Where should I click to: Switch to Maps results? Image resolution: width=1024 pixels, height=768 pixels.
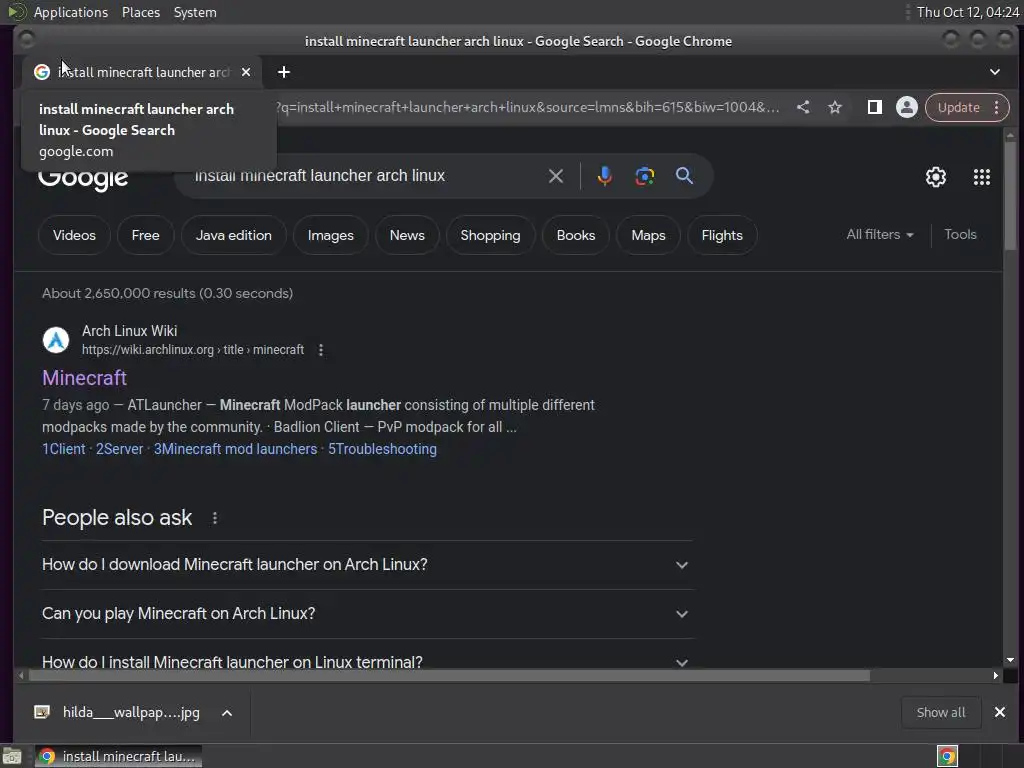coord(648,235)
